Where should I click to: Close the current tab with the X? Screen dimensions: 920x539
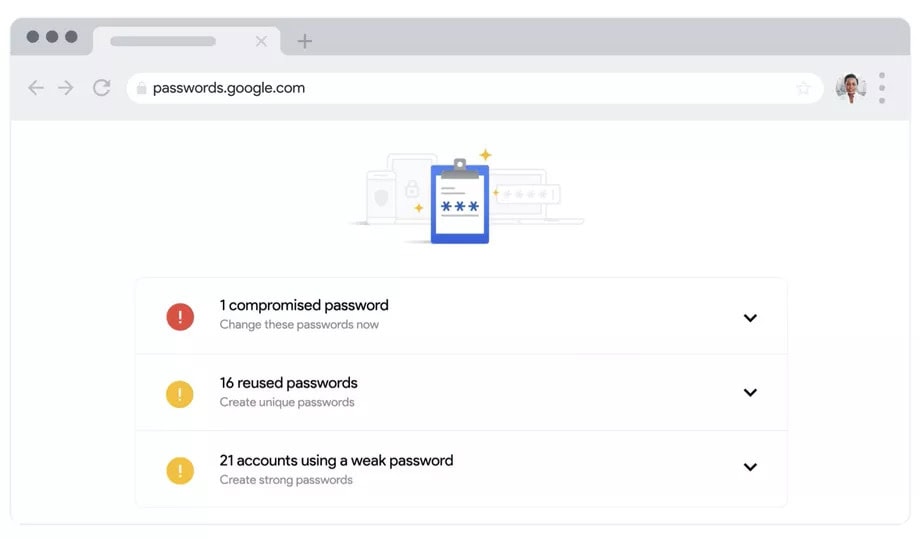point(261,41)
